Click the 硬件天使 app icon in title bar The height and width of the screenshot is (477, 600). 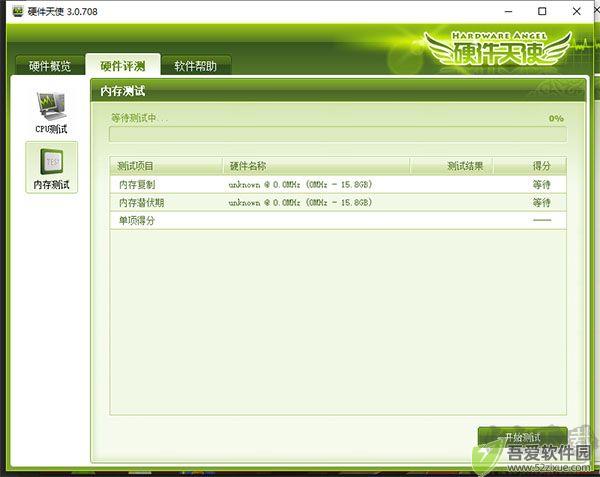[18, 11]
